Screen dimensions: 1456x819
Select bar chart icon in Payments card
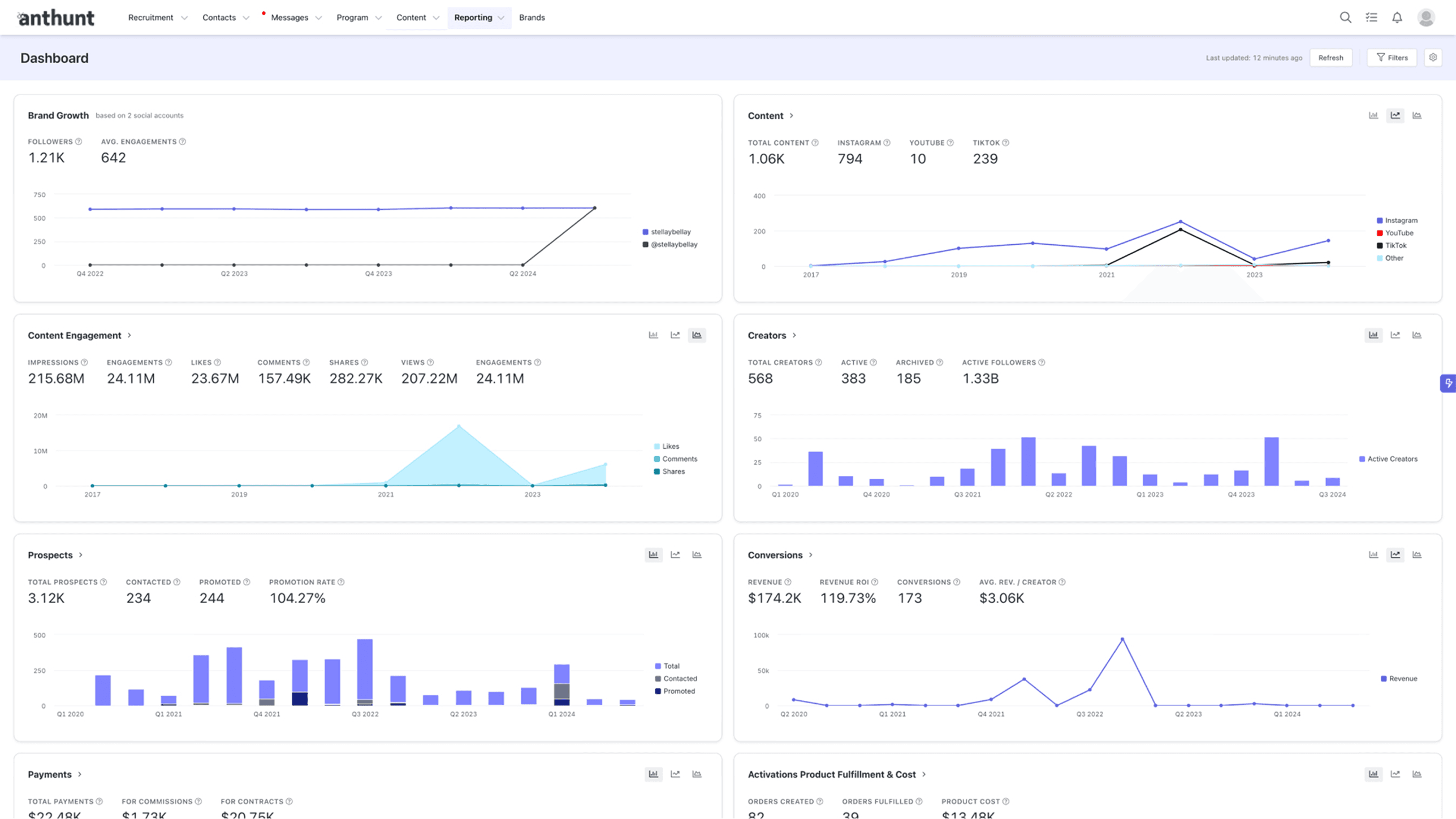pos(654,774)
